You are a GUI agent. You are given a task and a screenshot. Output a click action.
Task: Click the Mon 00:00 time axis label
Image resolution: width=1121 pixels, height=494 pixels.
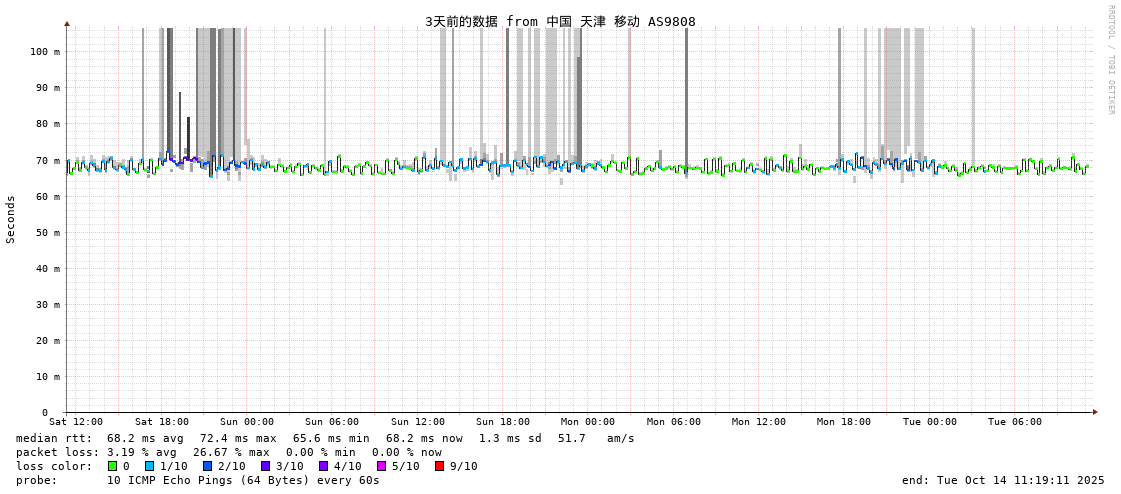(x=588, y=422)
